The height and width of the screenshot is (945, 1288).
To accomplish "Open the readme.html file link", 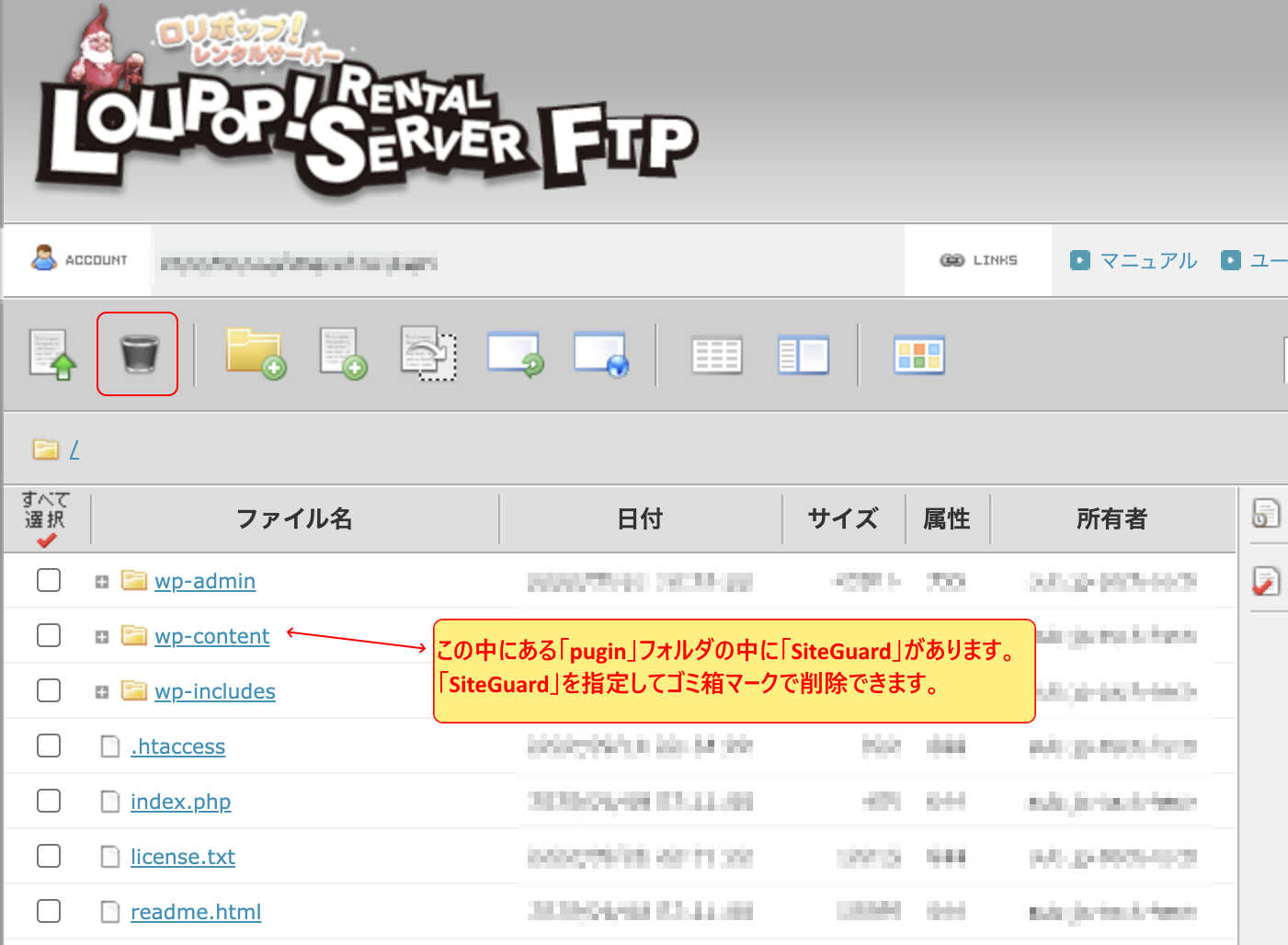I will pos(196,912).
